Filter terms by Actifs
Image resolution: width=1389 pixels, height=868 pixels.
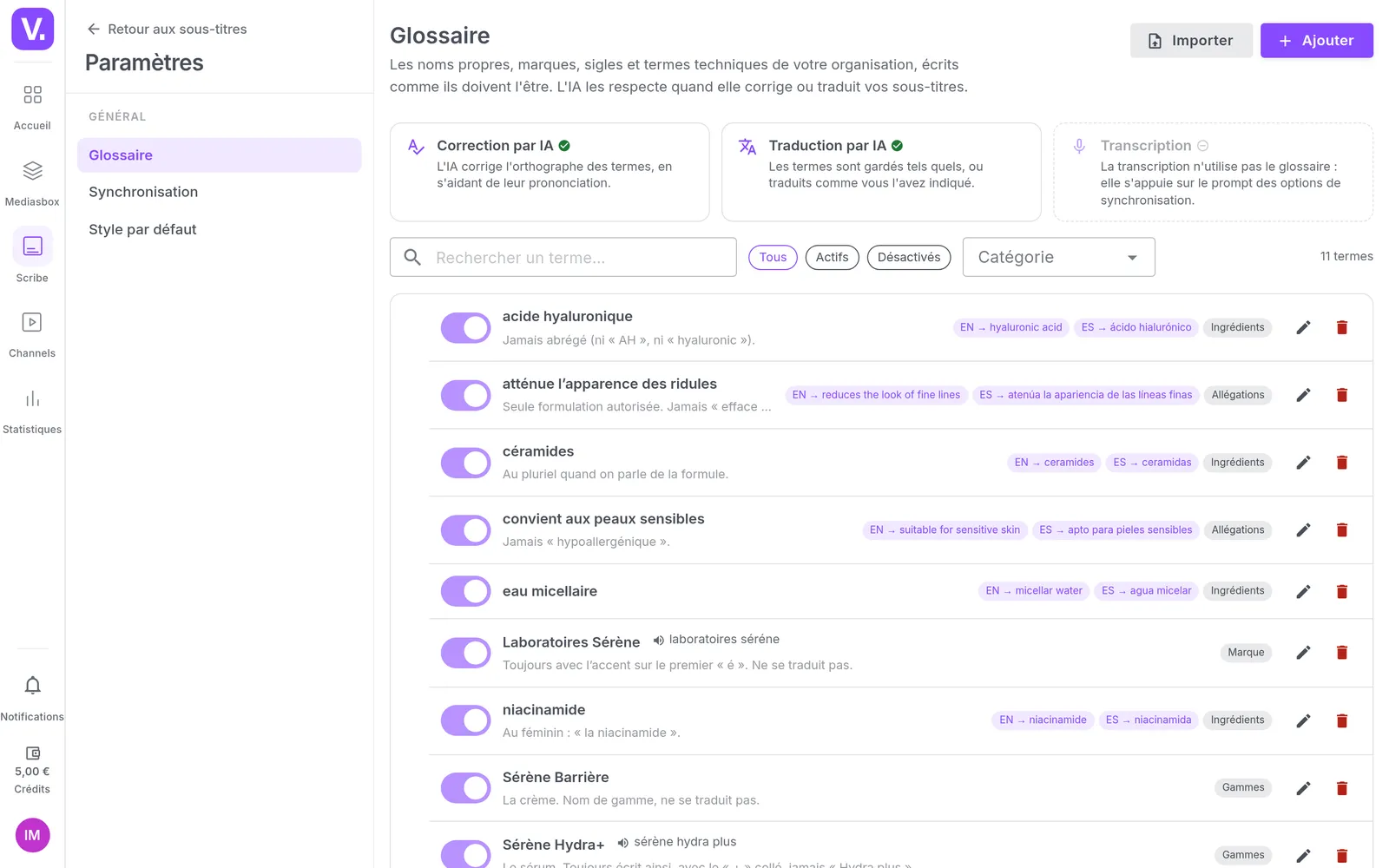[832, 257]
